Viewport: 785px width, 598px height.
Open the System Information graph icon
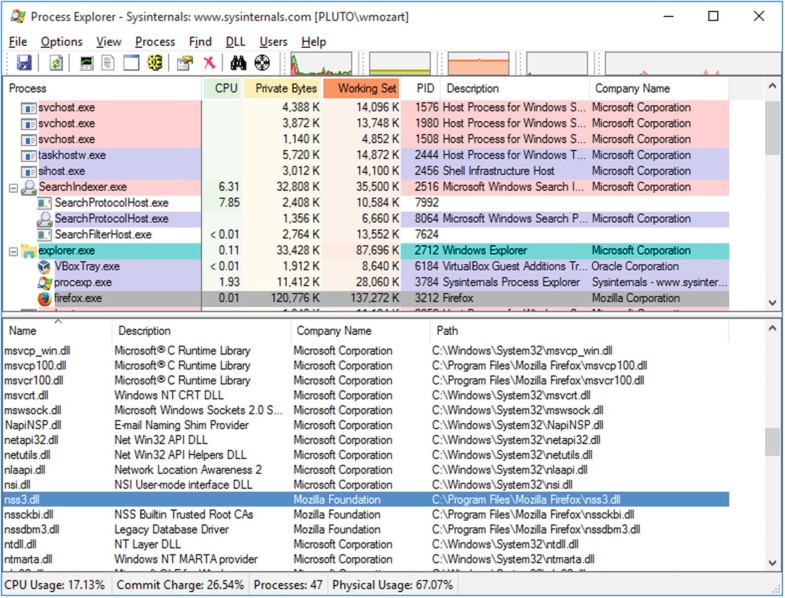pos(87,63)
